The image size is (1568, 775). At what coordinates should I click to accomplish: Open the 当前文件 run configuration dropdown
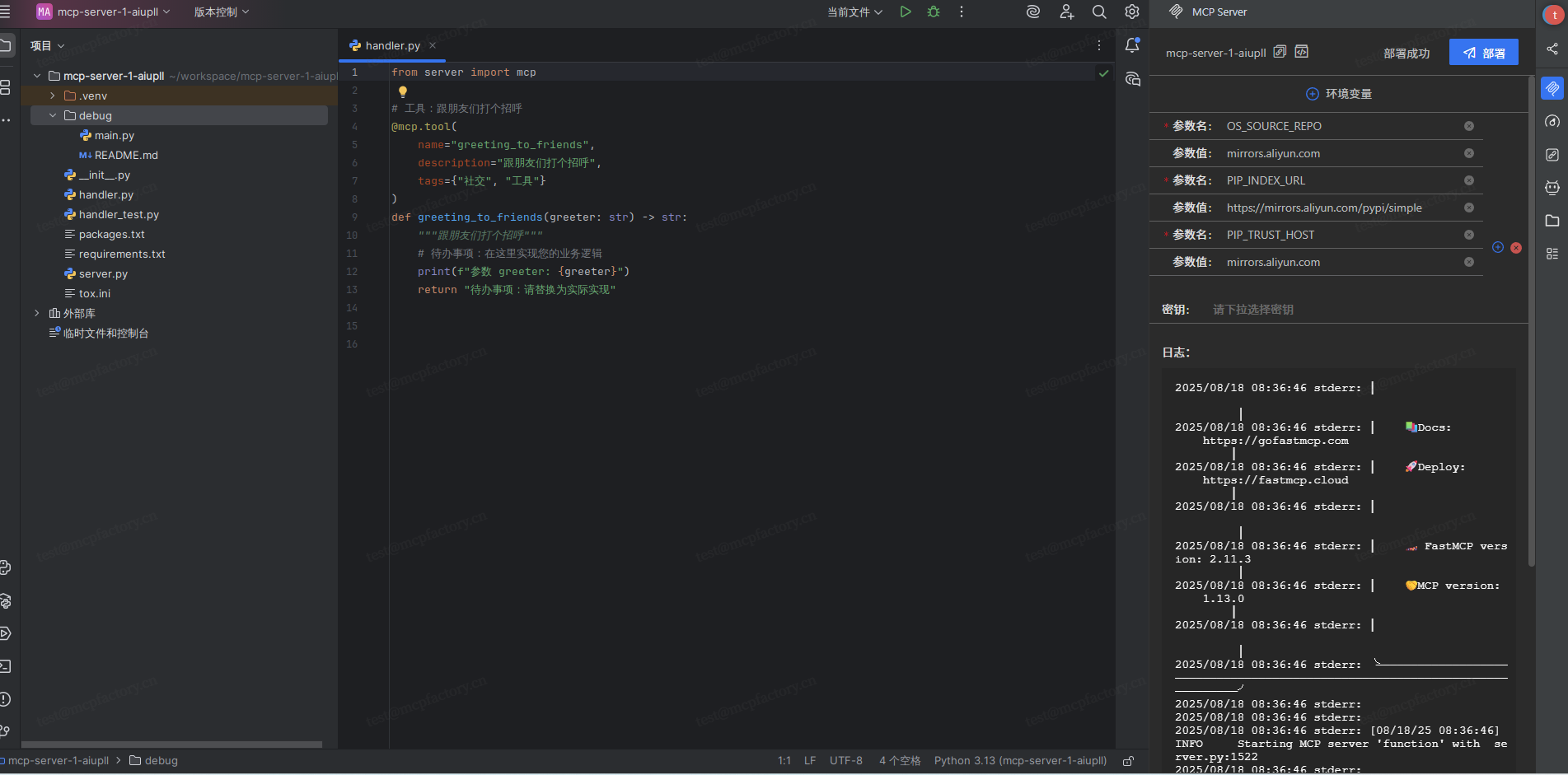(854, 12)
